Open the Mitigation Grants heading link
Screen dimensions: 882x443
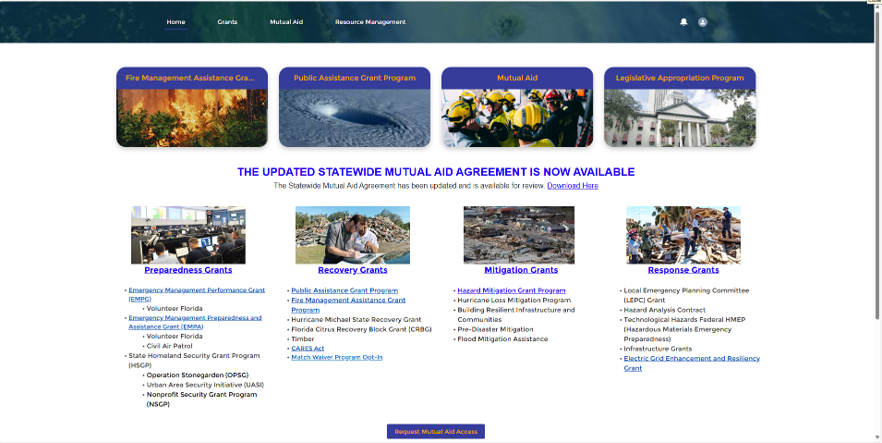pyautogui.click(x=520, y=270)
